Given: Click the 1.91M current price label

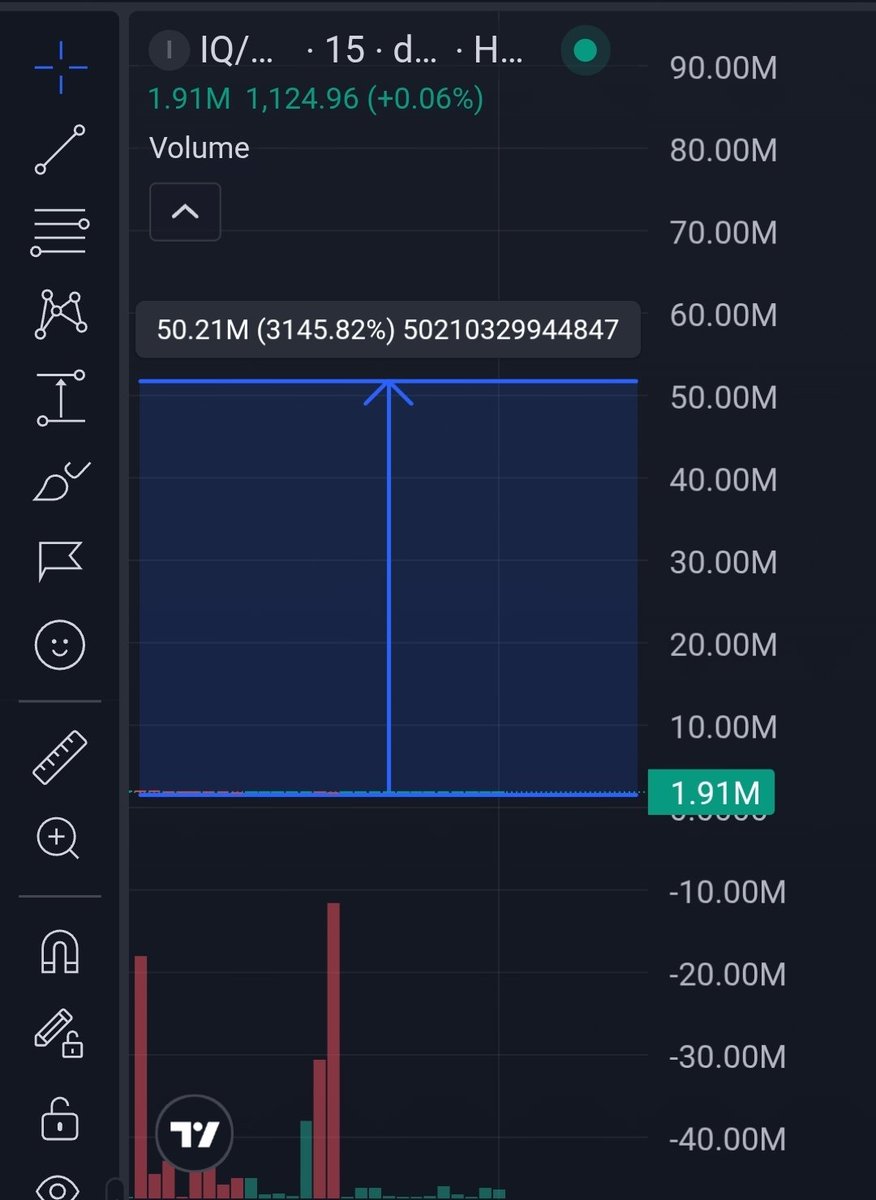Looking at the screenshot, I should click(x=710, y=793).
